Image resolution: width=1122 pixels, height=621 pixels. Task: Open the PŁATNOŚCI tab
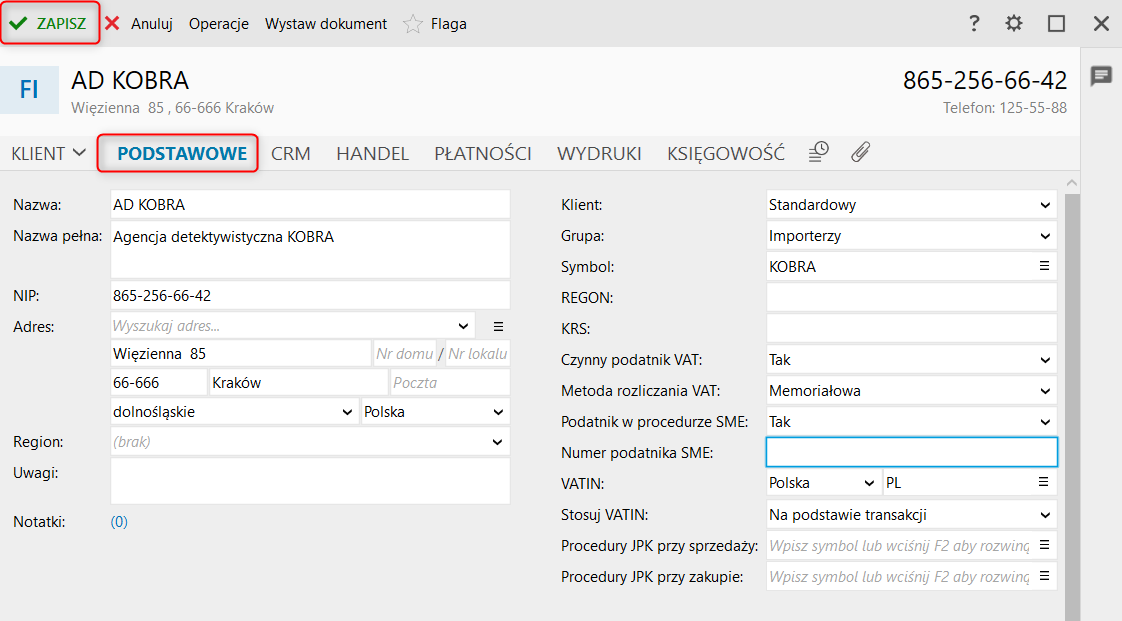pos(482,154)
